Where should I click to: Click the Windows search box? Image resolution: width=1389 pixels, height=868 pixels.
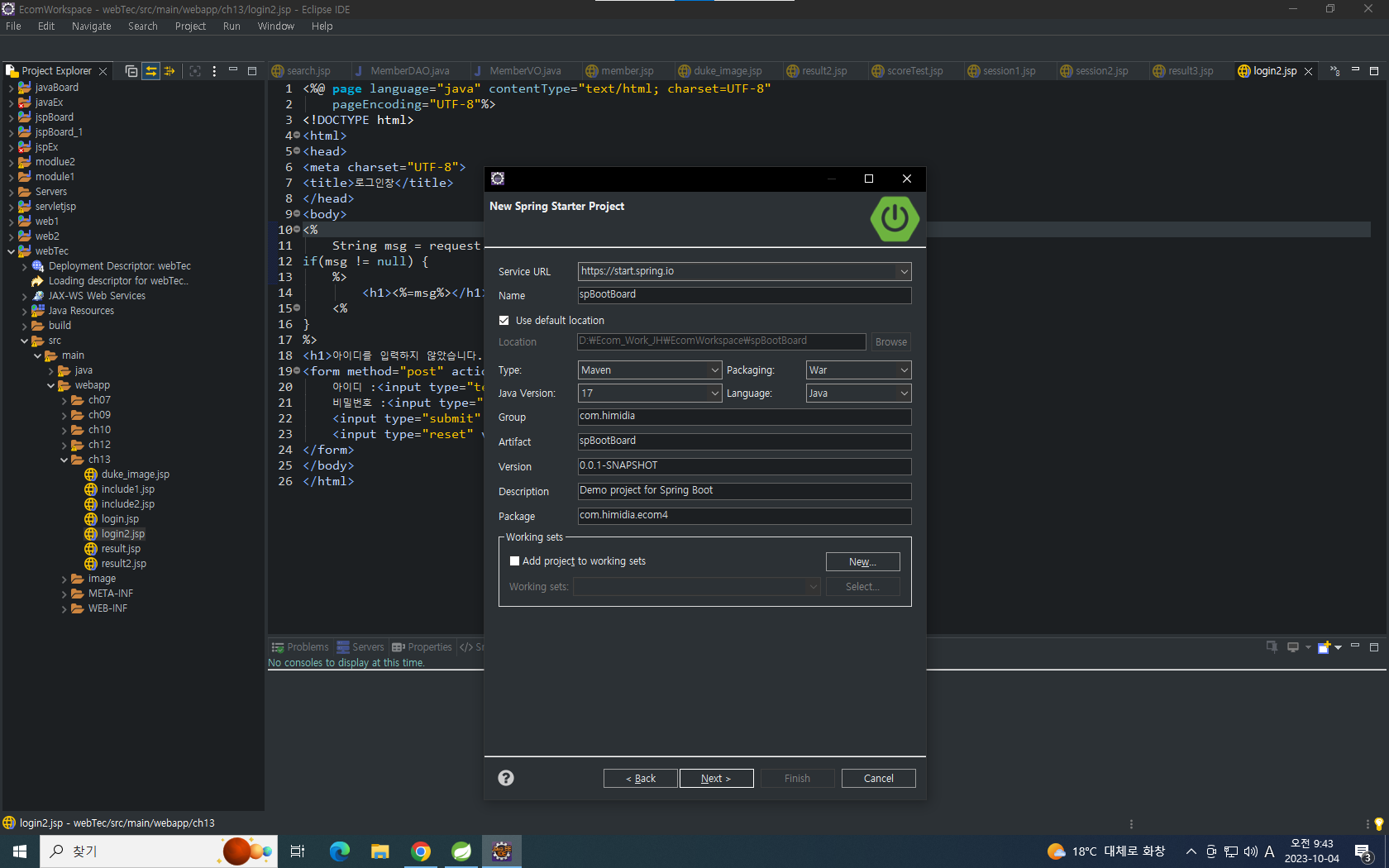pos(157,851)
